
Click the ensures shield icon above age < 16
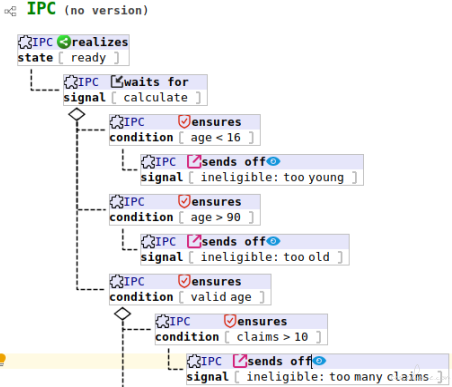(x=184, y=122)
